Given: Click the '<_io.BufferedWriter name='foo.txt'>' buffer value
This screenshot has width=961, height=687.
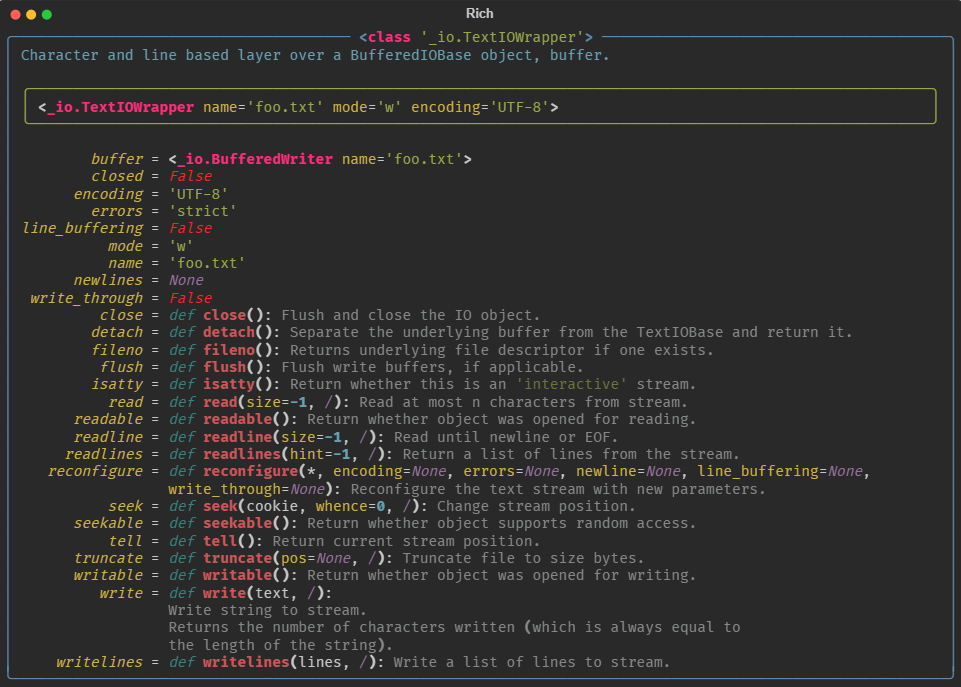Looking at the screenshot, I should tap(320, 159).
